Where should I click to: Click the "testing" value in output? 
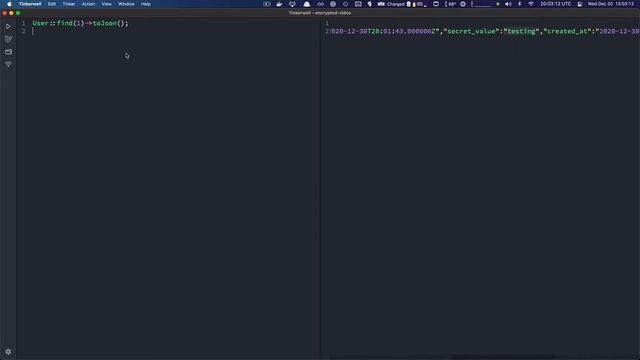pos(521,31)
